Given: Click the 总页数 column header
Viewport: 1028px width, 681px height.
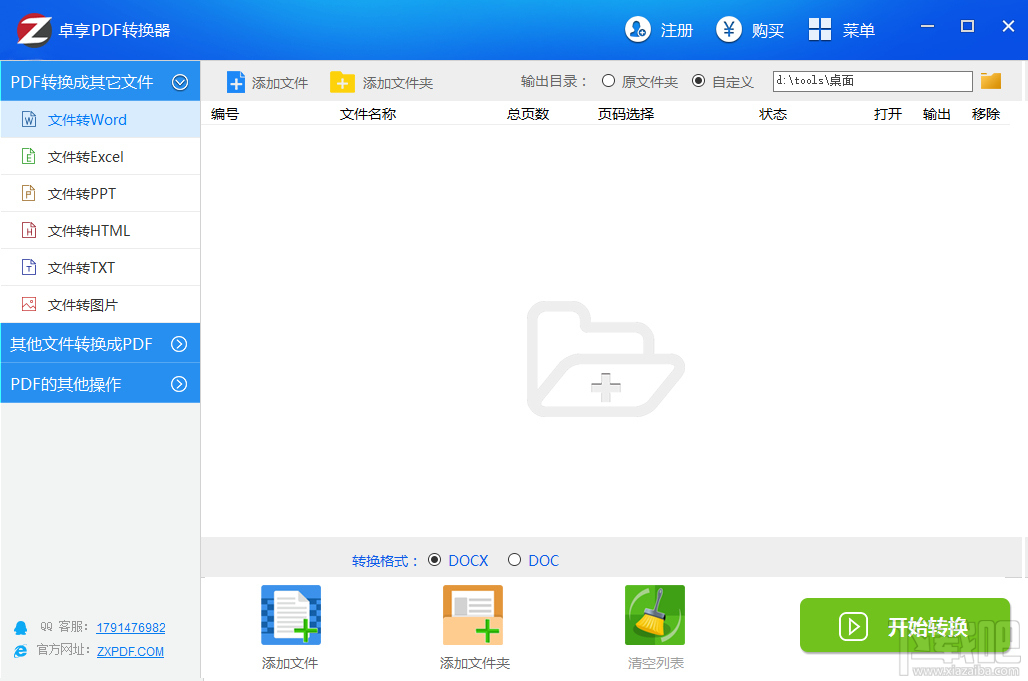Looking at the screenshot, I should tap(528, 114).
